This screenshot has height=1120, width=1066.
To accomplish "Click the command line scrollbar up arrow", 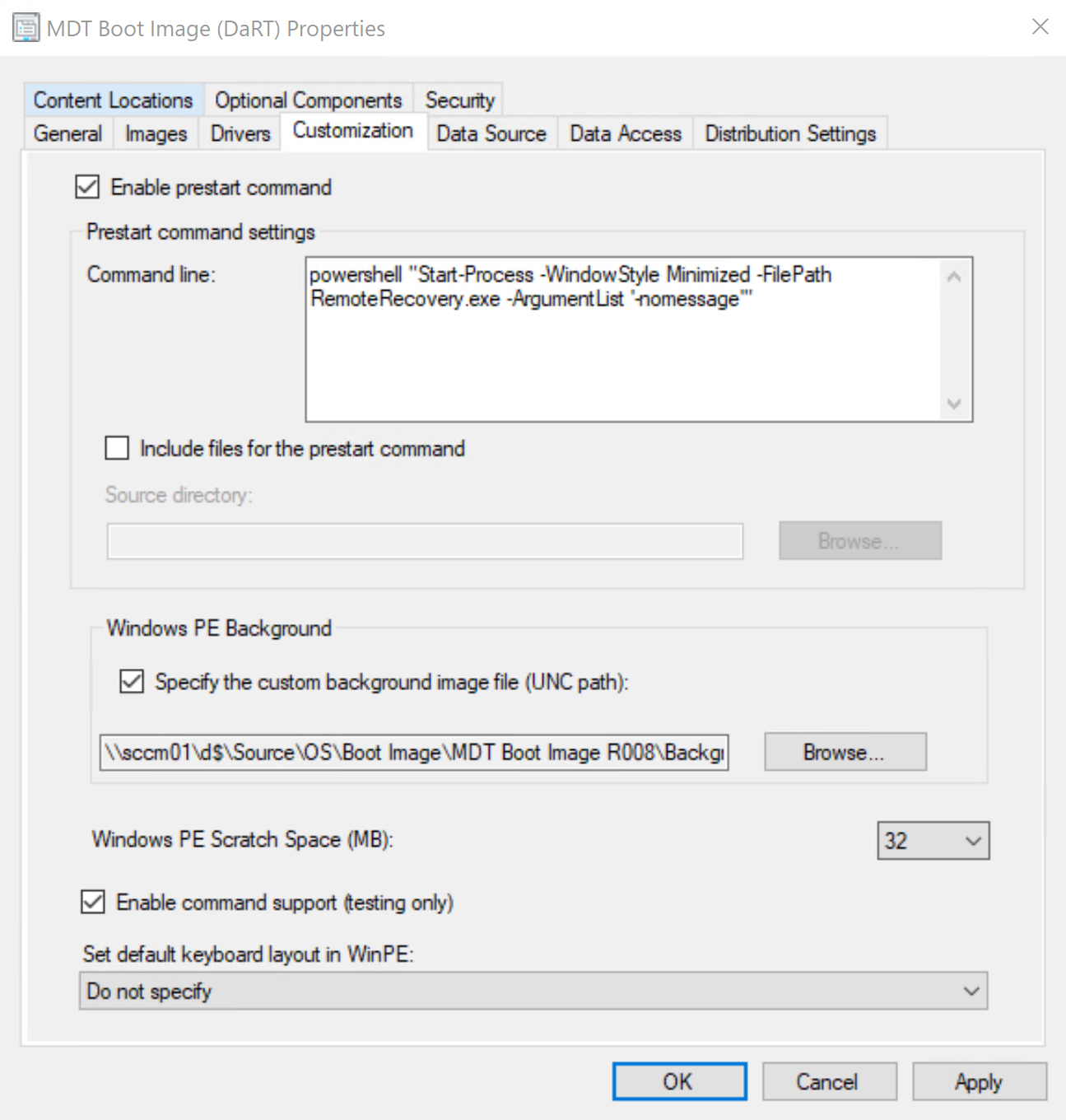I will [x=953, y=277].
